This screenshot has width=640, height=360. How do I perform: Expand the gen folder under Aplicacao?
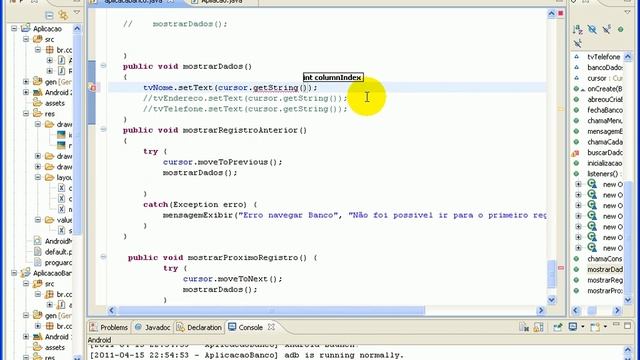coord(26,82)
